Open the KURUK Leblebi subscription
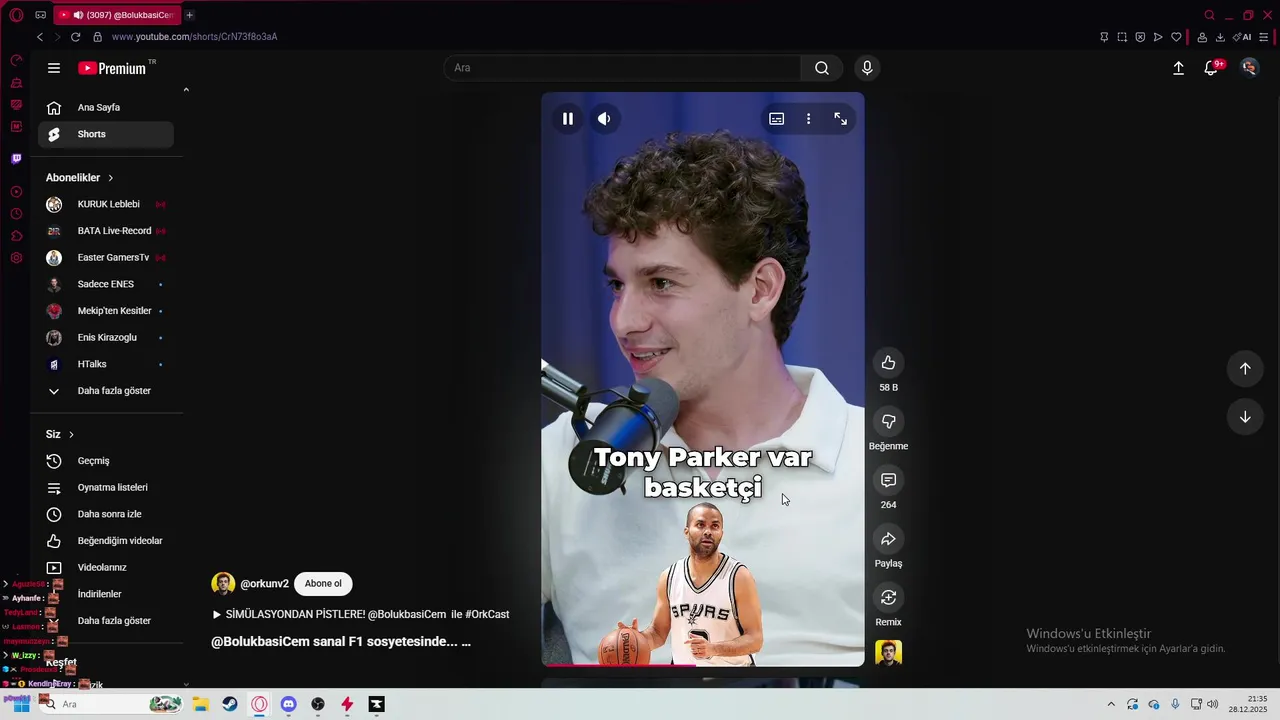The width and height of the screenshot is (1280, 720). point(106,204)
